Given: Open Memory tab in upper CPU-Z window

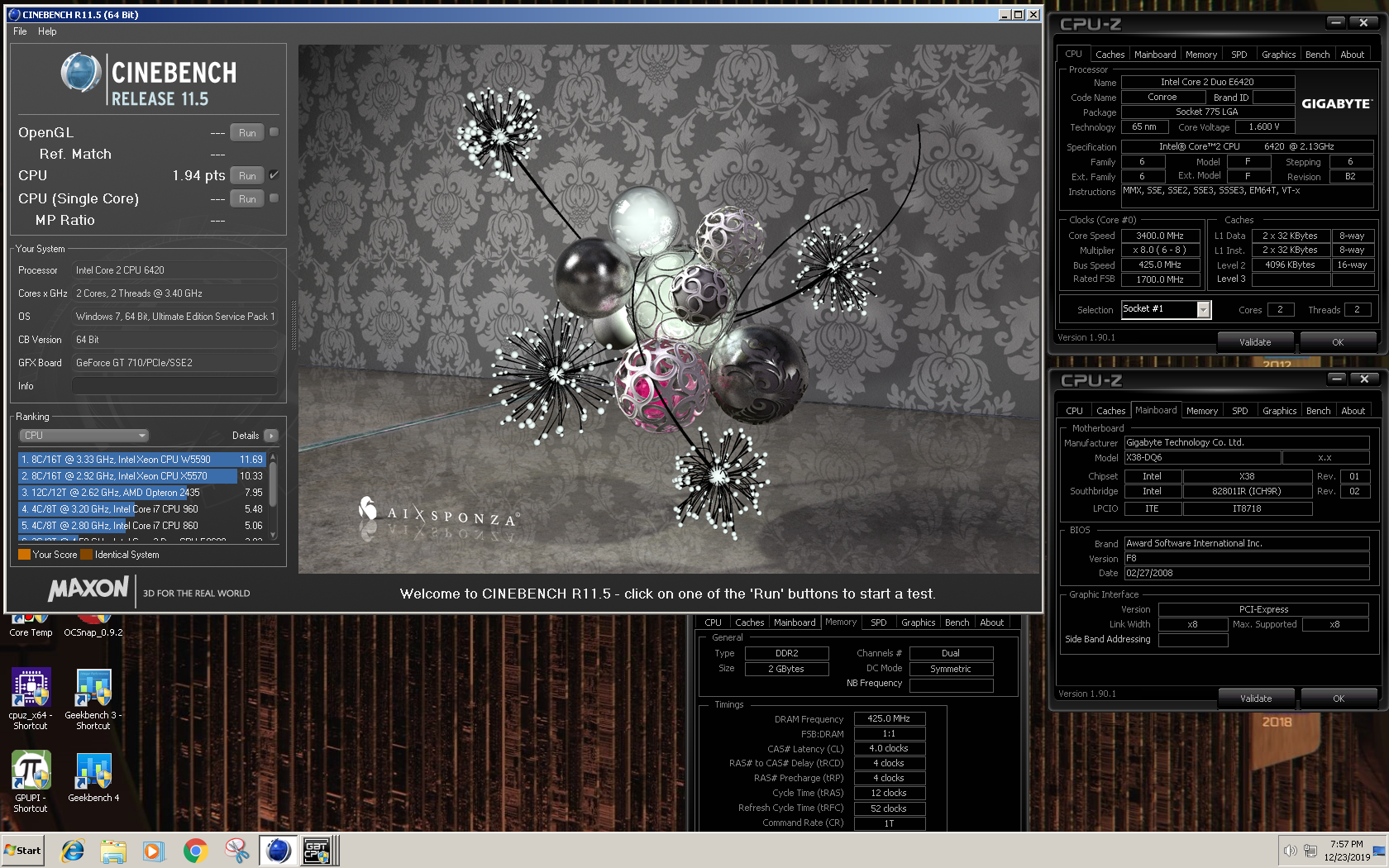Looking at the screenshot, I should [x=1201, y=55].
